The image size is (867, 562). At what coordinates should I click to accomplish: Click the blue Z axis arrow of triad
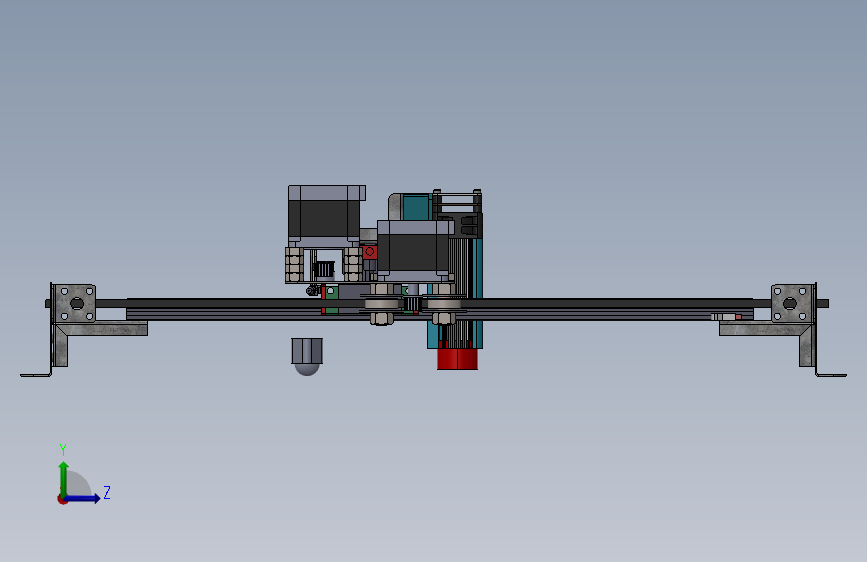point(83,498)
